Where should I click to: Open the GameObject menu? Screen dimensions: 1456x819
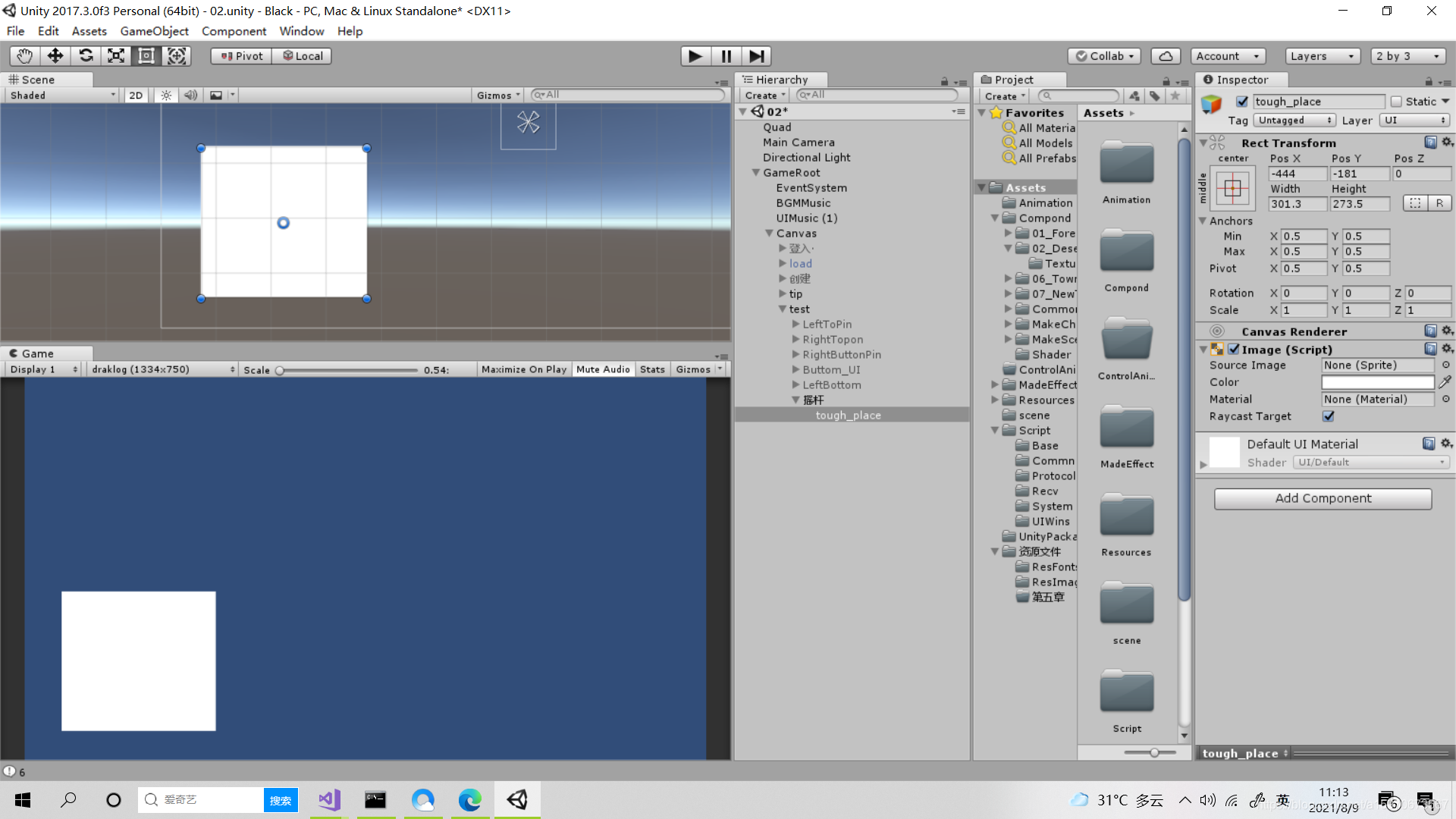154,31
